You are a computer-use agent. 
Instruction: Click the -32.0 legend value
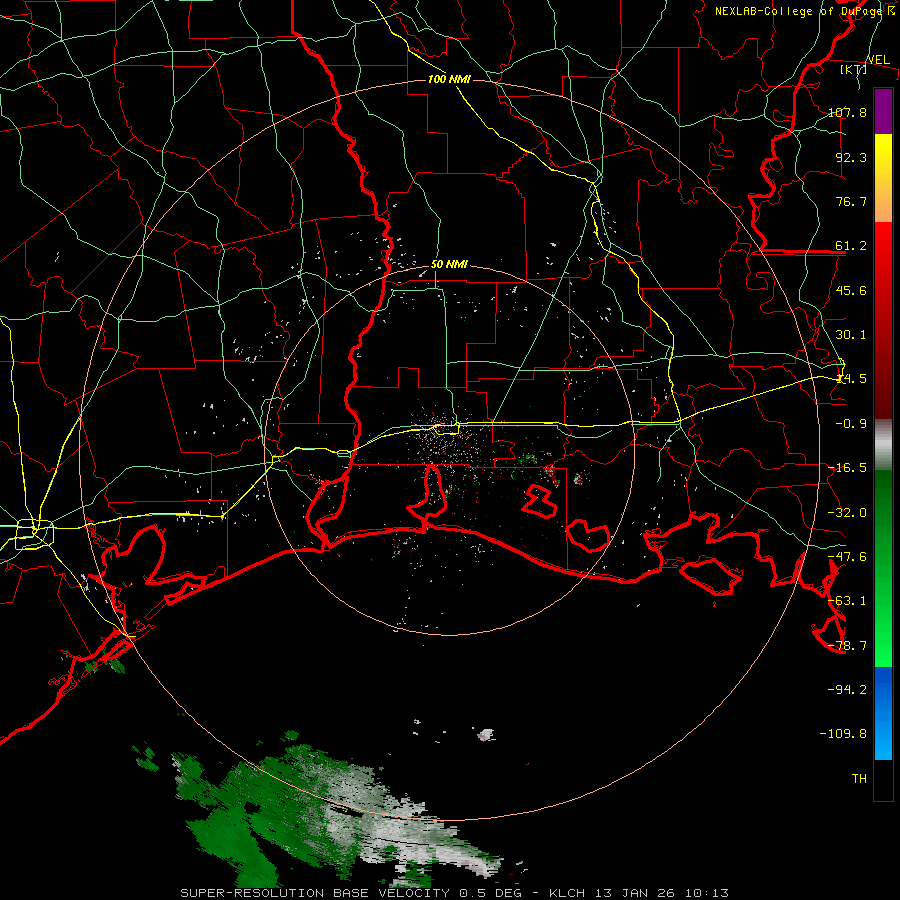(x=847, y=513)
